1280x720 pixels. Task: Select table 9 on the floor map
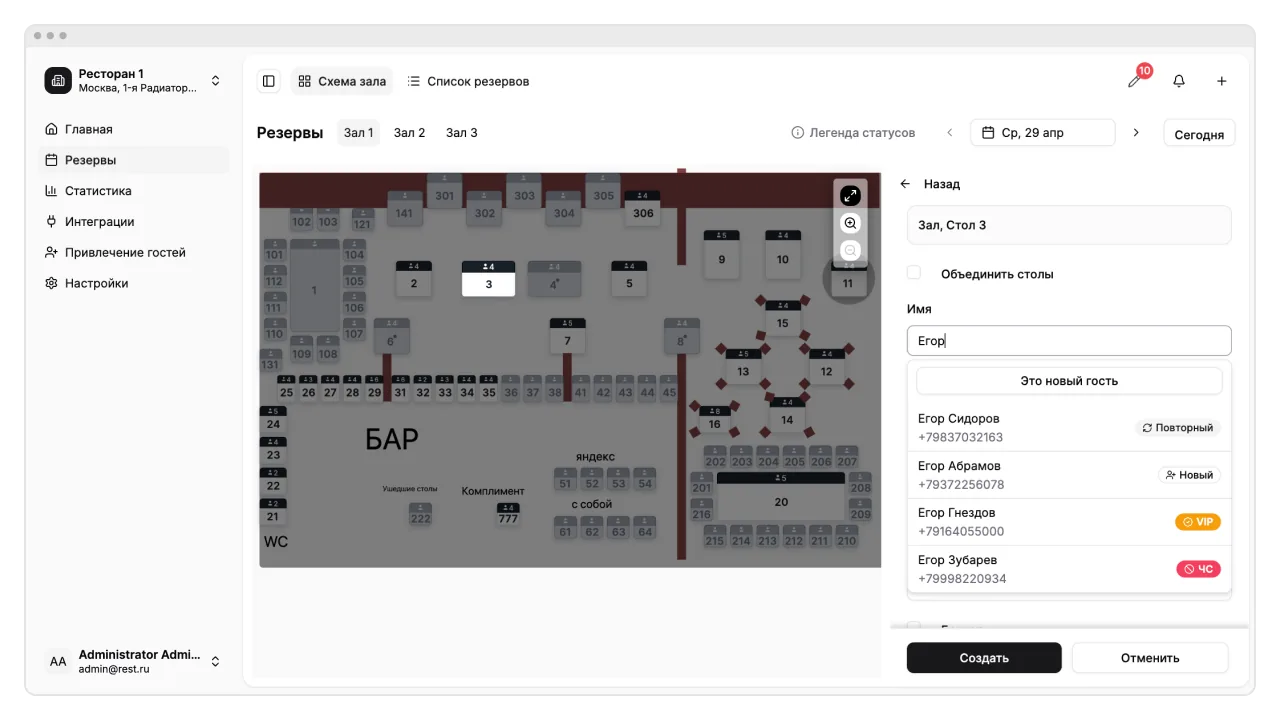pyautogui.click(x=721, y=254)
